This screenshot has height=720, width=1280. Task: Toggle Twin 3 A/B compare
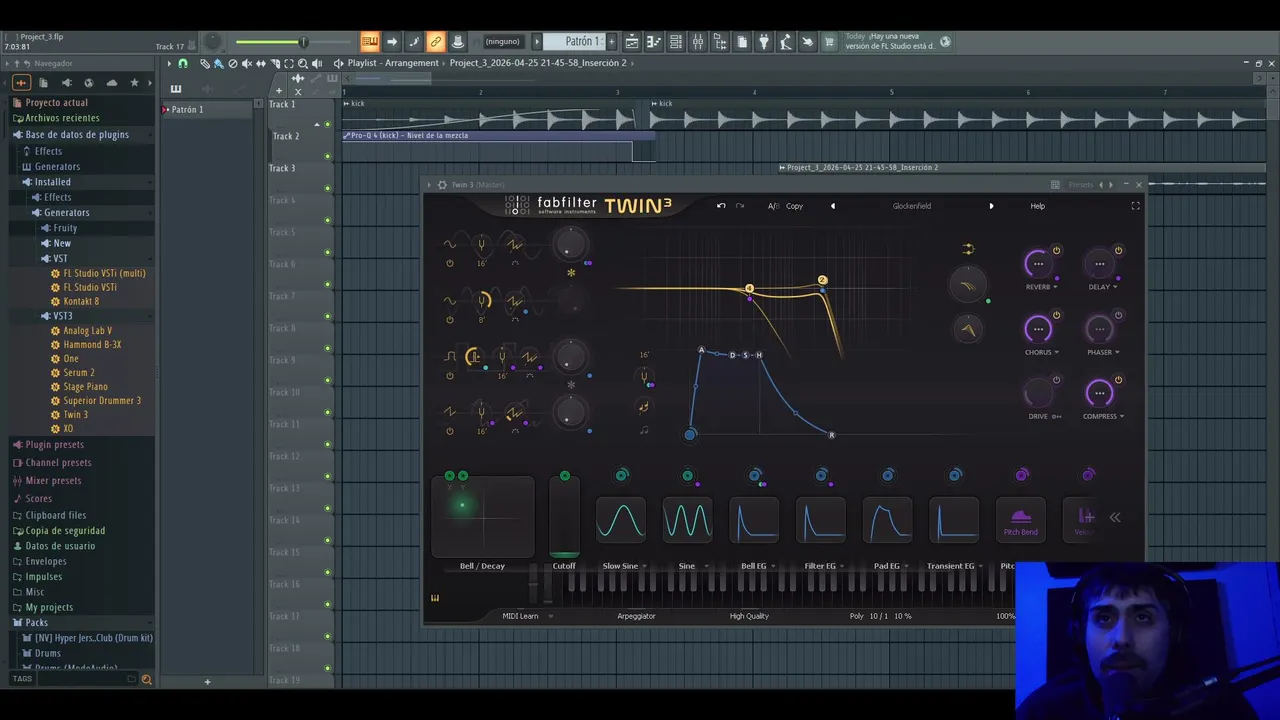[x=773, y=206]
